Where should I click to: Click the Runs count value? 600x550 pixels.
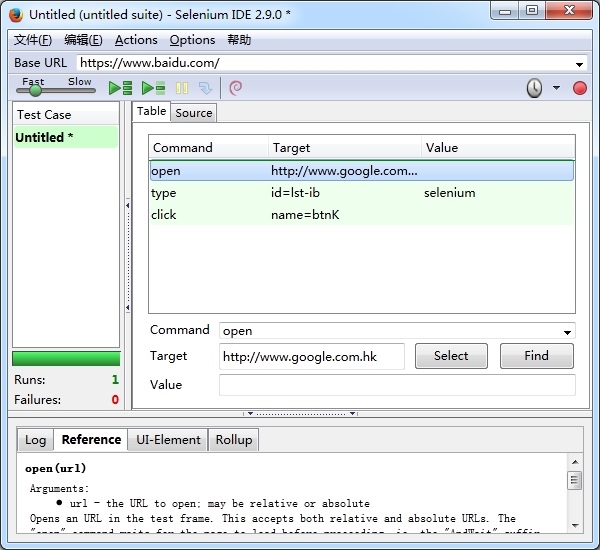tap(115, 380)
